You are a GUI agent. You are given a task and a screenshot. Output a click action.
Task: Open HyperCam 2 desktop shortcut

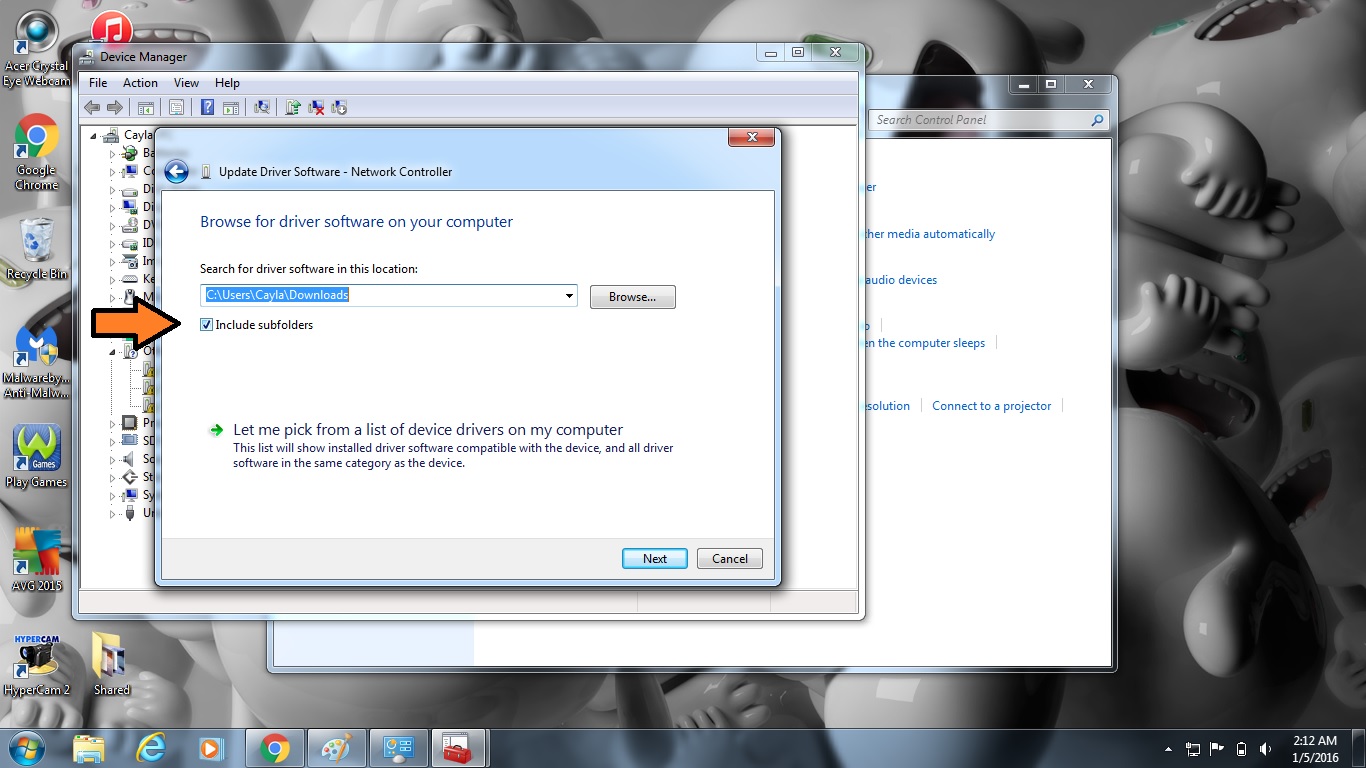tap(37, 664)
